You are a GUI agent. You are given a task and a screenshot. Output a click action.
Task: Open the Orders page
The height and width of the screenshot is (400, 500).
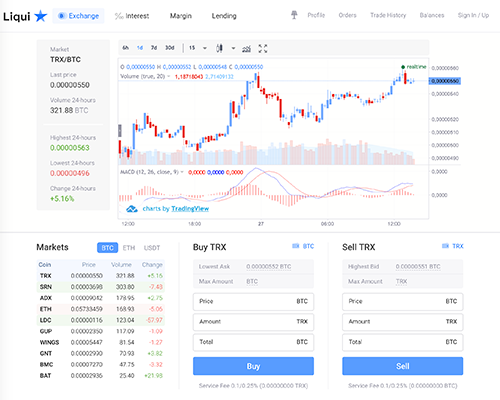coord(347,15)
